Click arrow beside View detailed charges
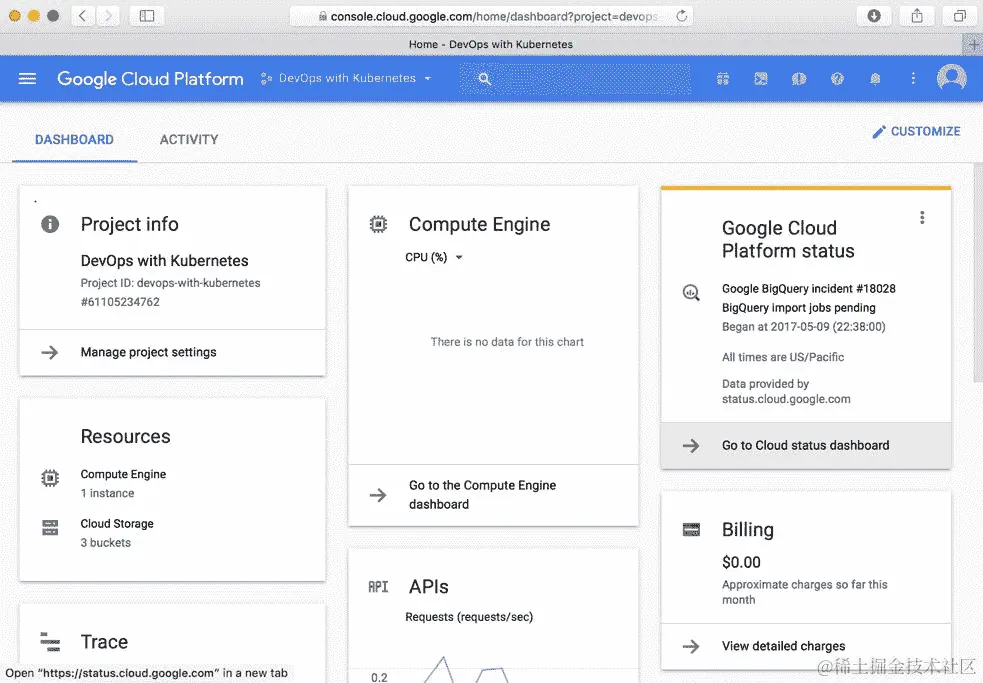This screenshot has width=983, height=683. pyautogui.click(x=691, y=646)
